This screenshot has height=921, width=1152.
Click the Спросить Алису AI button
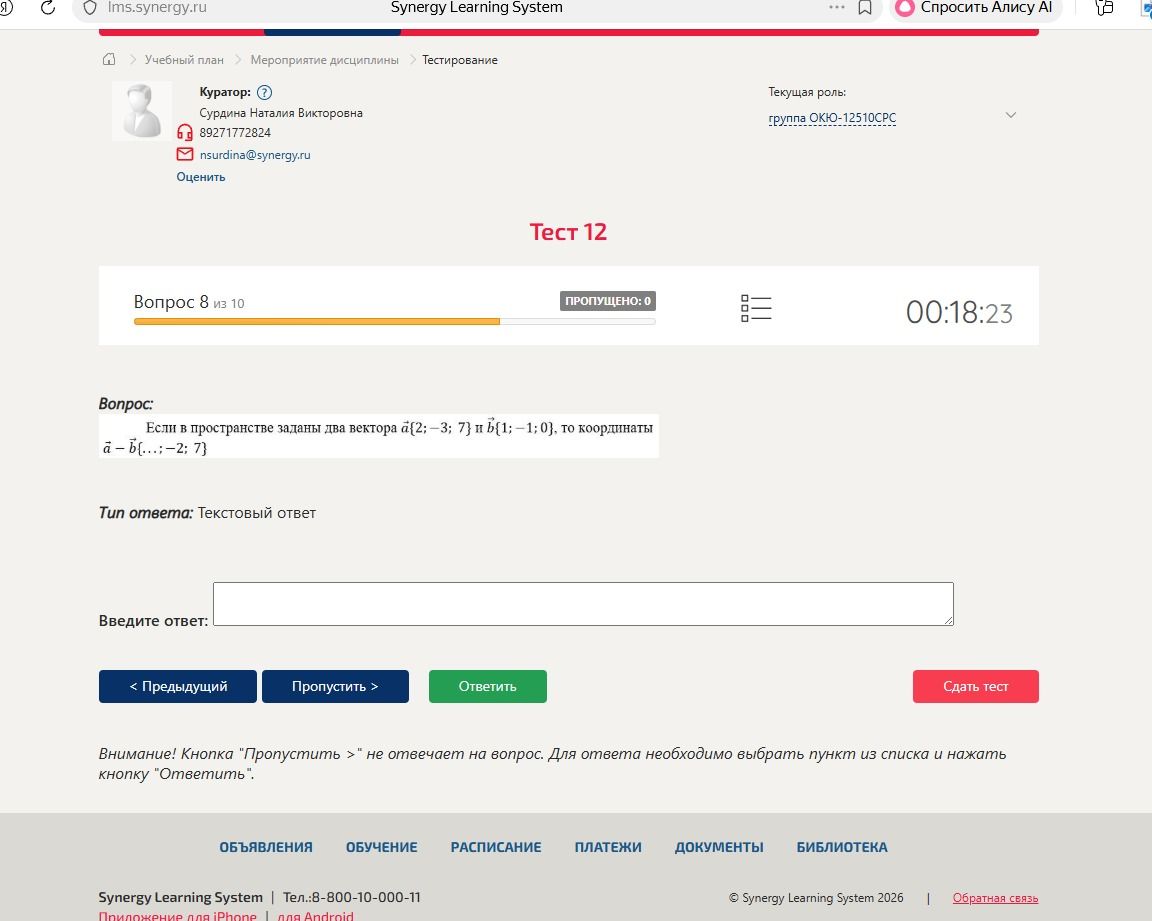coord(976,8)
